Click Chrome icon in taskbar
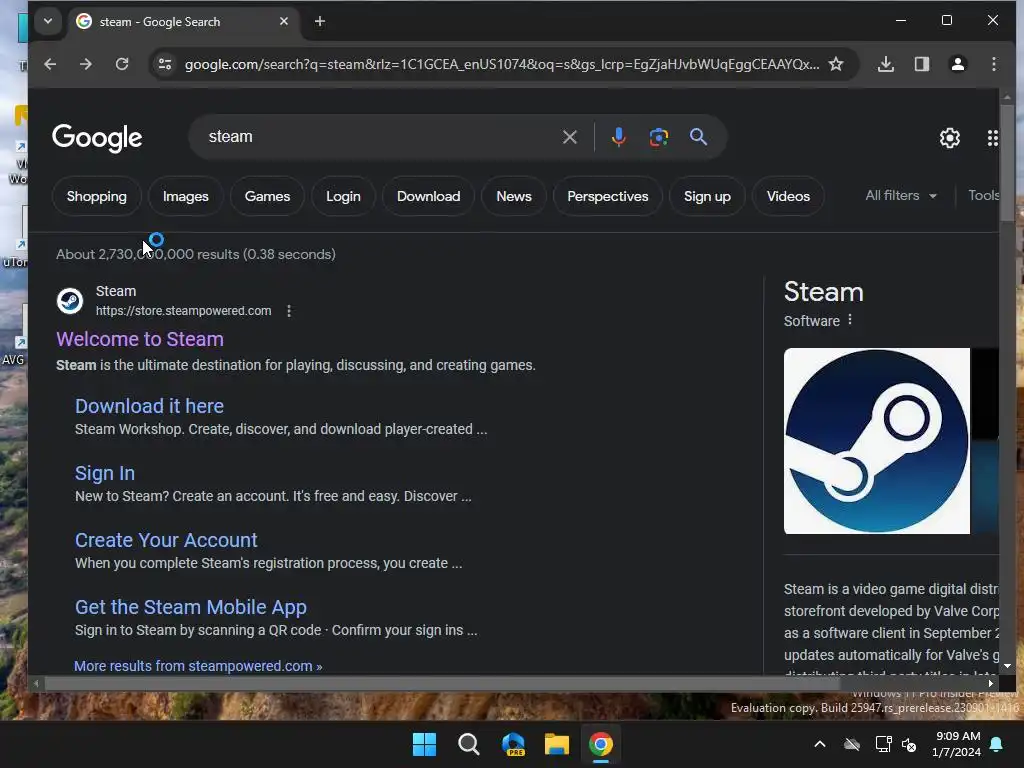This screenshot has width=1024, height=768. click(601, 744)
